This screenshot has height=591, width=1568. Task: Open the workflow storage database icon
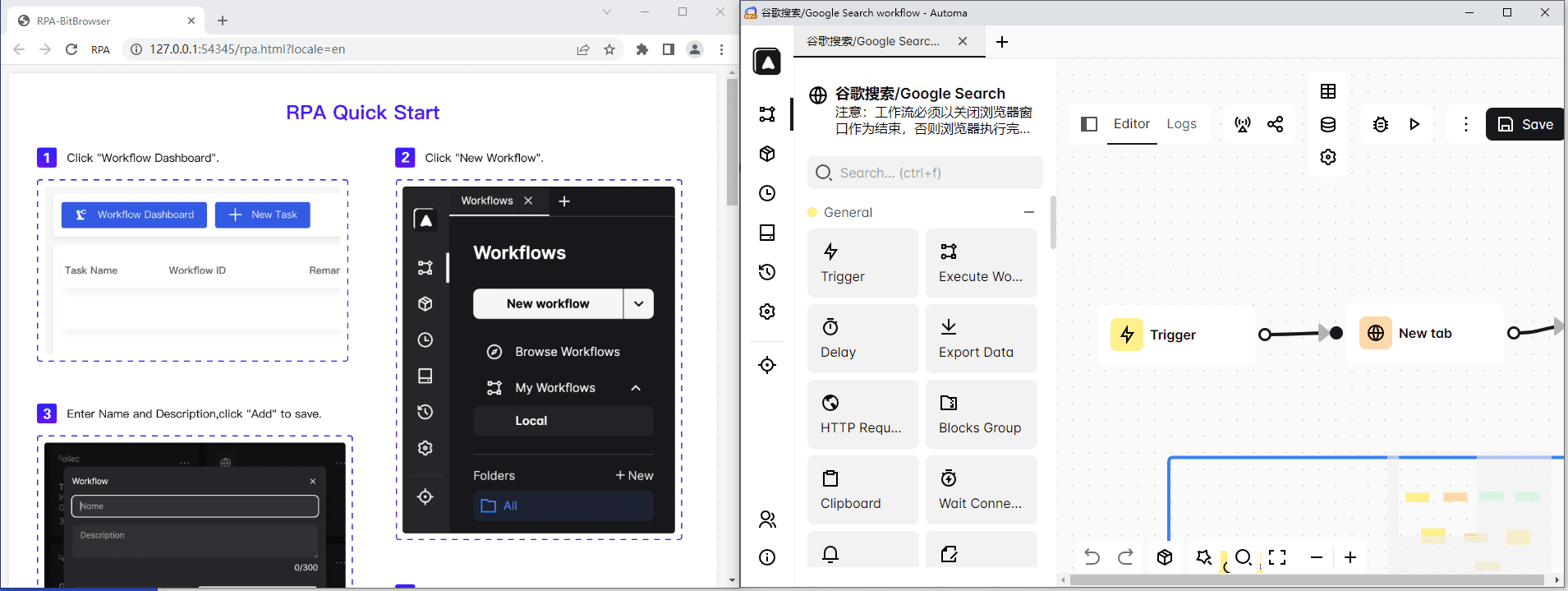click(x=1328, y=124)
